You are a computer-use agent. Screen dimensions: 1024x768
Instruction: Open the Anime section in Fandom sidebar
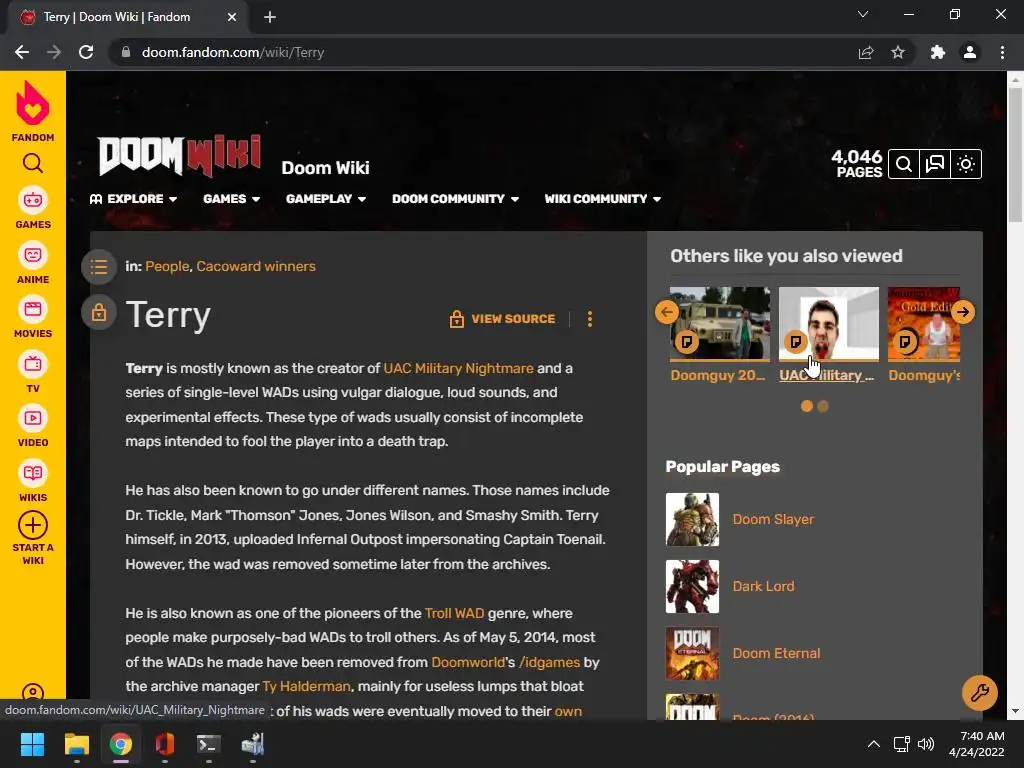click(33, 264)
